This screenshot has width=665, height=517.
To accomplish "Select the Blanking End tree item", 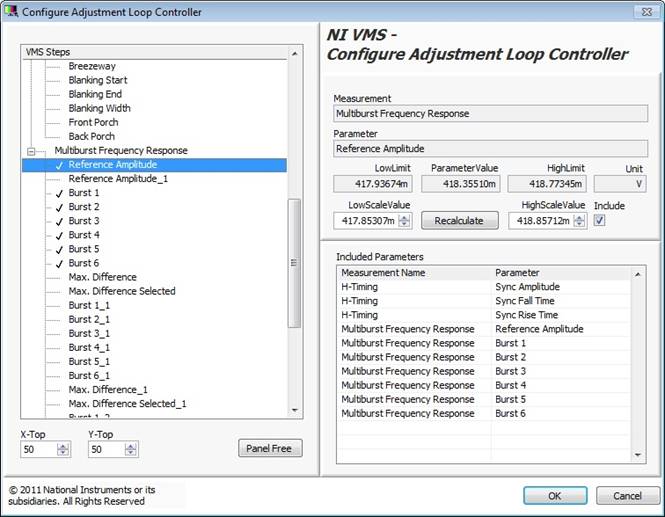I will (95, 94).
